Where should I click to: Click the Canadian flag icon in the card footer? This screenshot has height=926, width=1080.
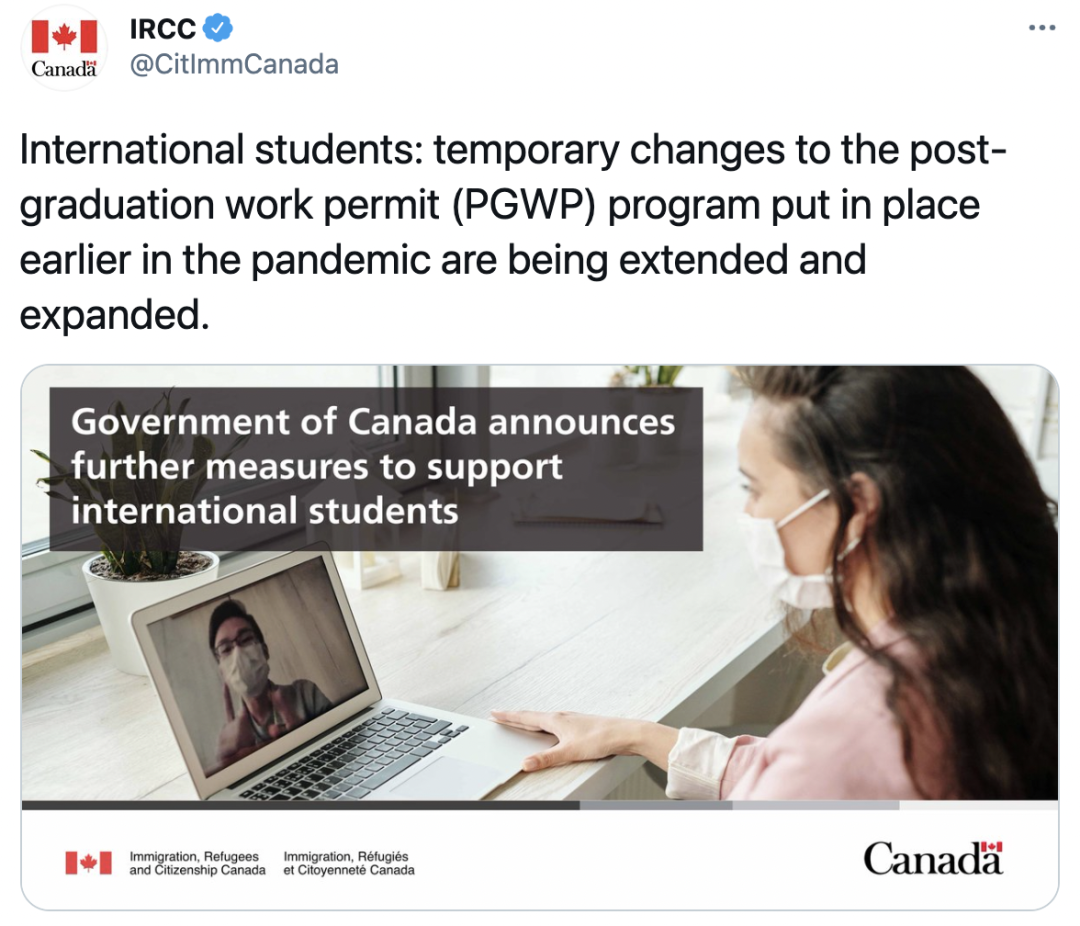coord(88,863)
